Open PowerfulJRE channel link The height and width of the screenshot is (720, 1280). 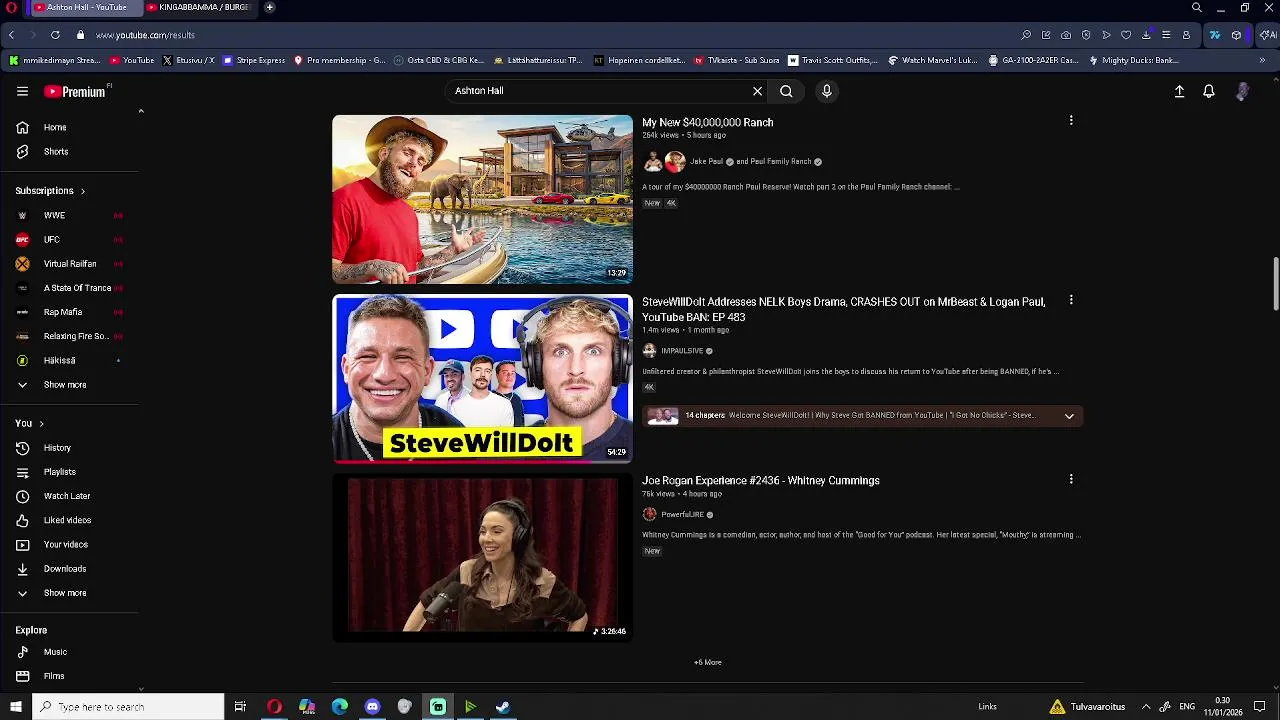[x=682, y=515]
